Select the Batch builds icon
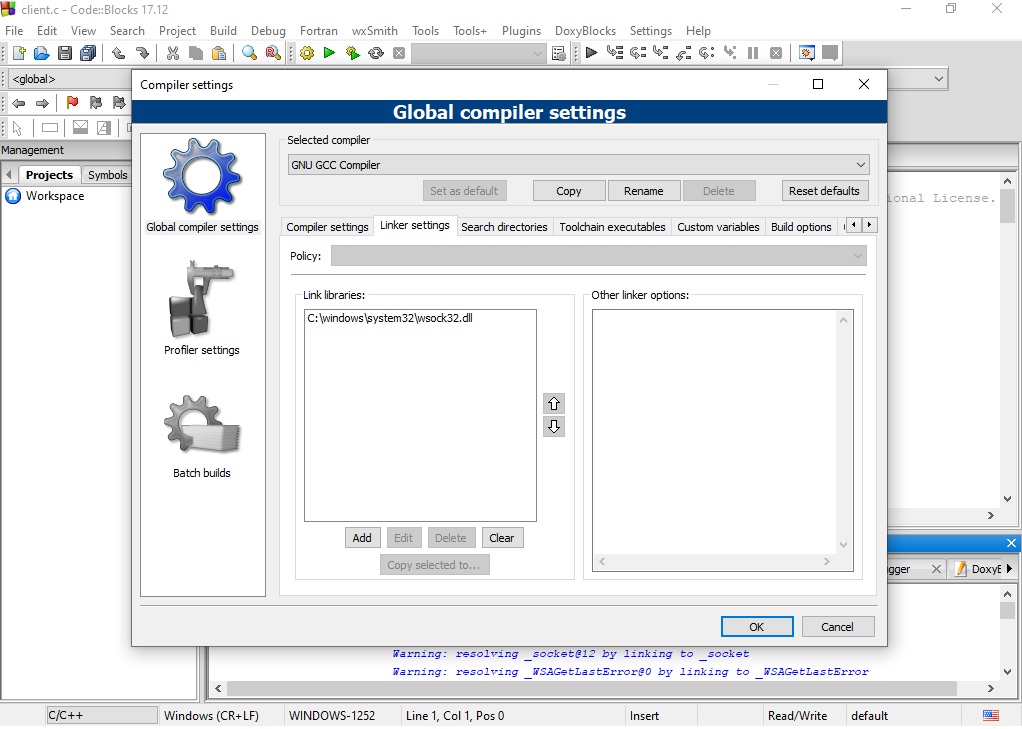 pyautogui.click(x=201, y=437)
